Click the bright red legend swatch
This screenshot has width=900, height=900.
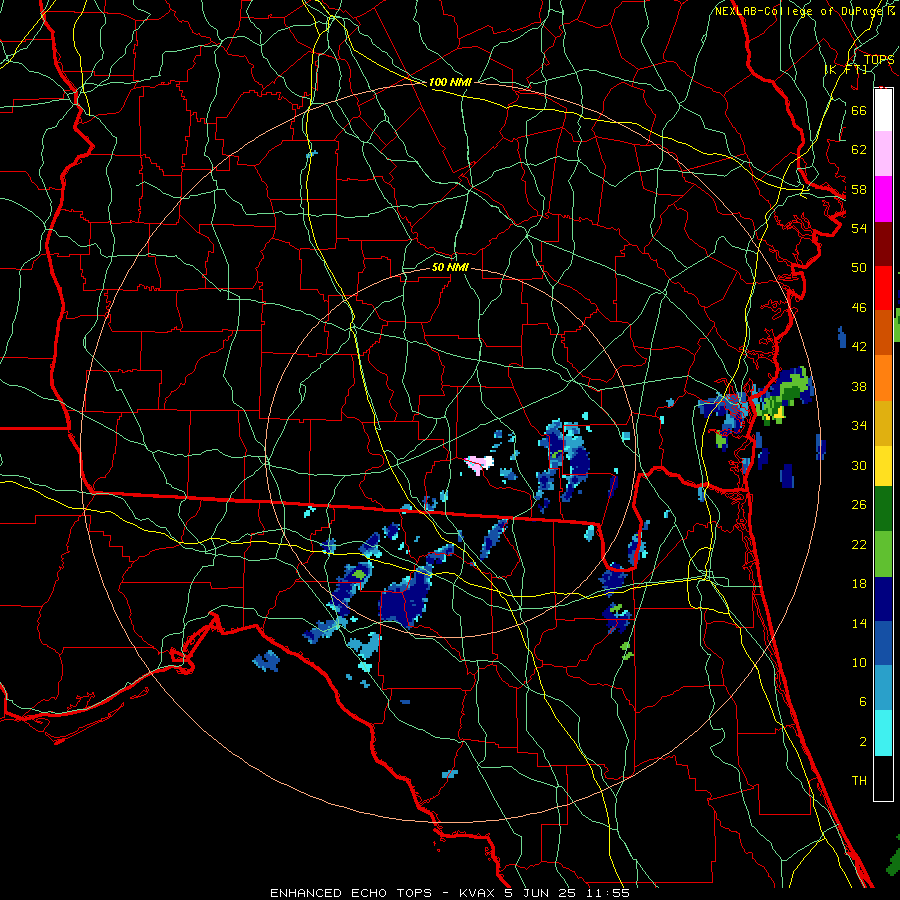click(x=883, y=289)
